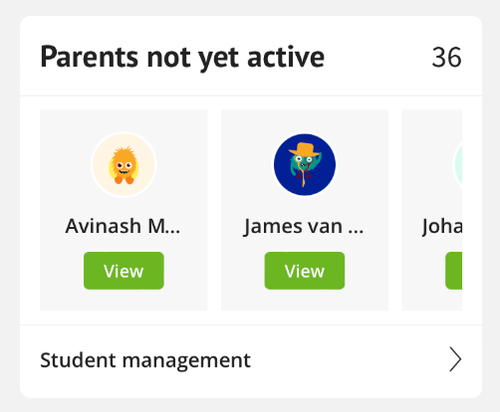Screen dimensions: 500x412
Task: Click empty header area beside the title
Action: 377,57
